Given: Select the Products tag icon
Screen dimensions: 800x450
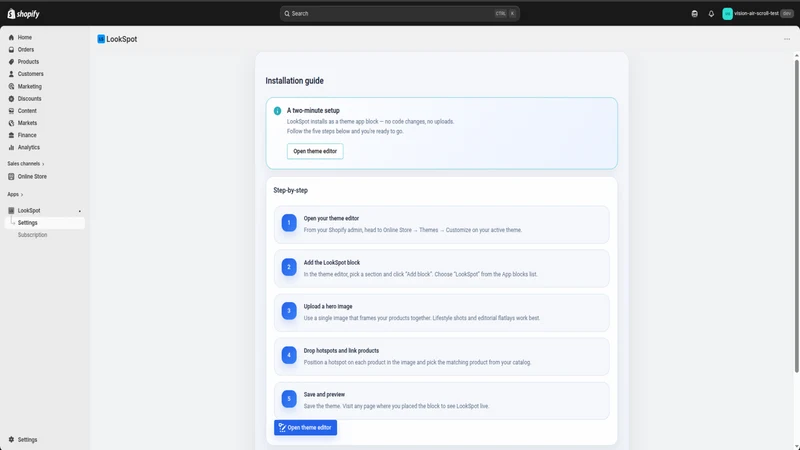Looking at the screenshot, I should coord(11,62).
